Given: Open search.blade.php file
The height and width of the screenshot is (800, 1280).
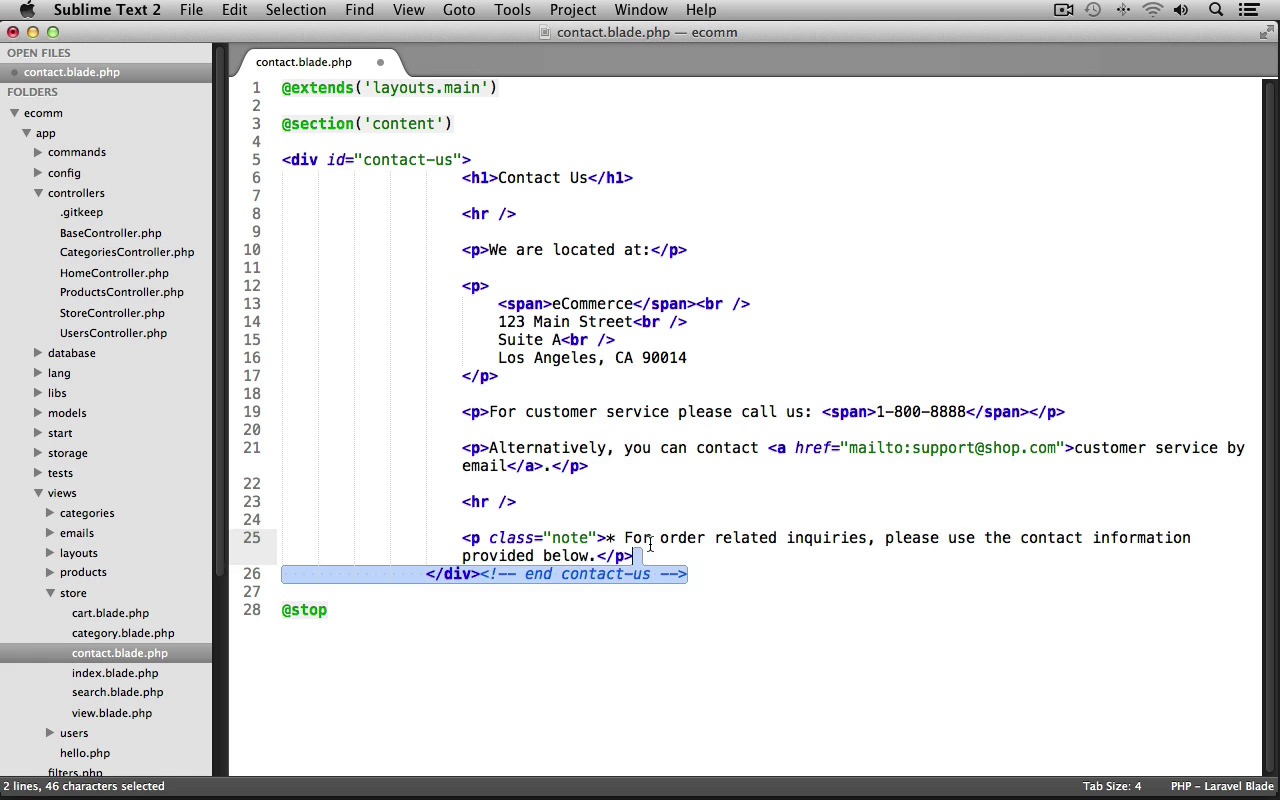Looking at the screenshot, I should click(117, 692).
